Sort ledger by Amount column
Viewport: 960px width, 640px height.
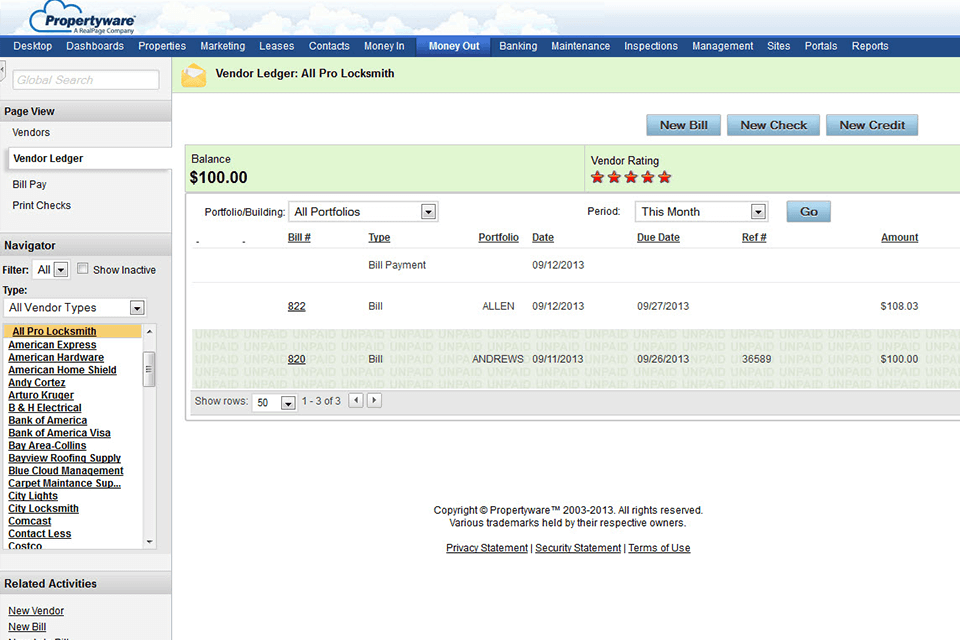tap(899, 238)
